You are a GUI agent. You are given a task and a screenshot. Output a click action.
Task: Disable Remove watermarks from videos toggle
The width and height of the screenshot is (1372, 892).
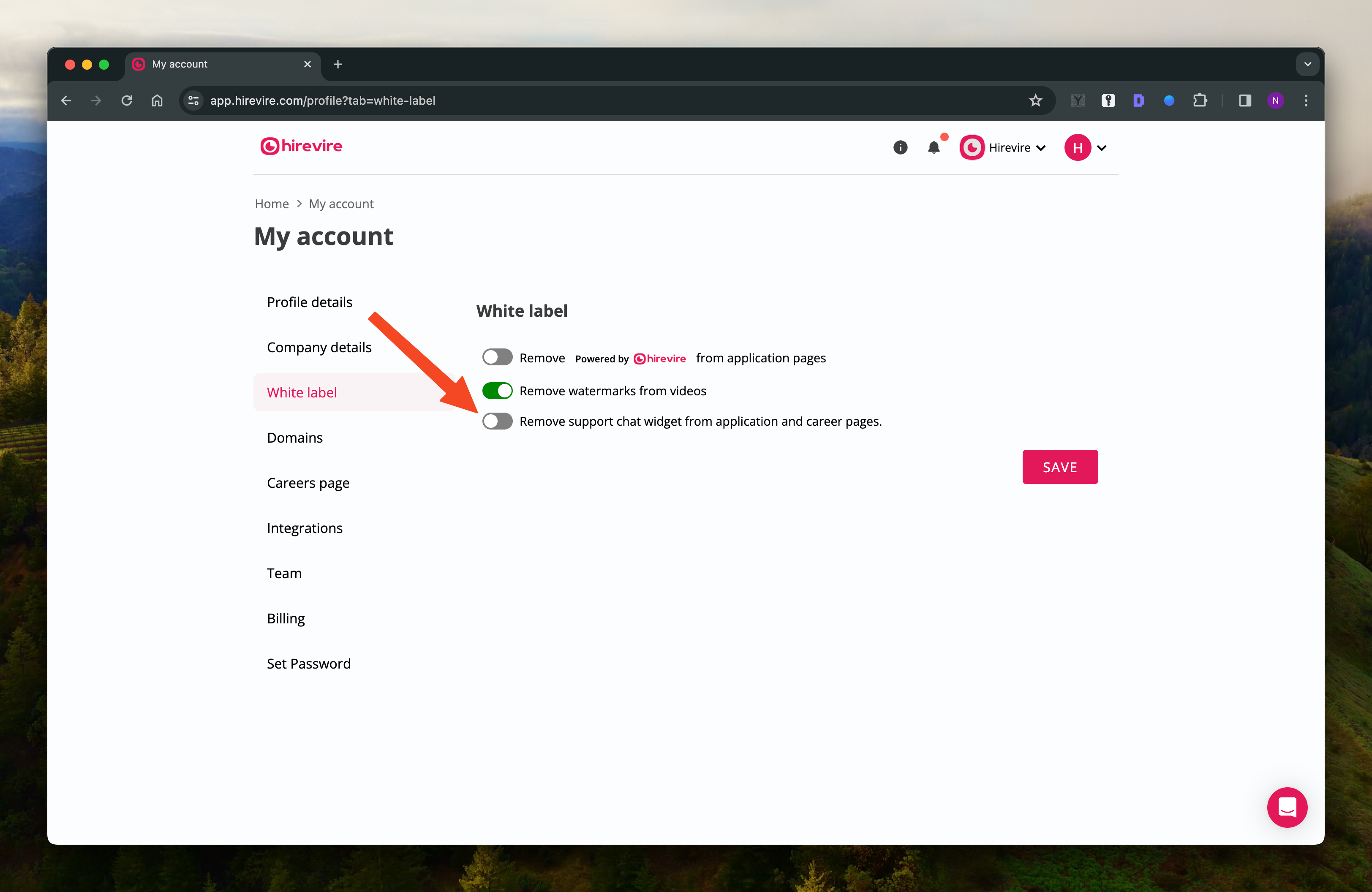pyautogui.click(x=497, y=391)
